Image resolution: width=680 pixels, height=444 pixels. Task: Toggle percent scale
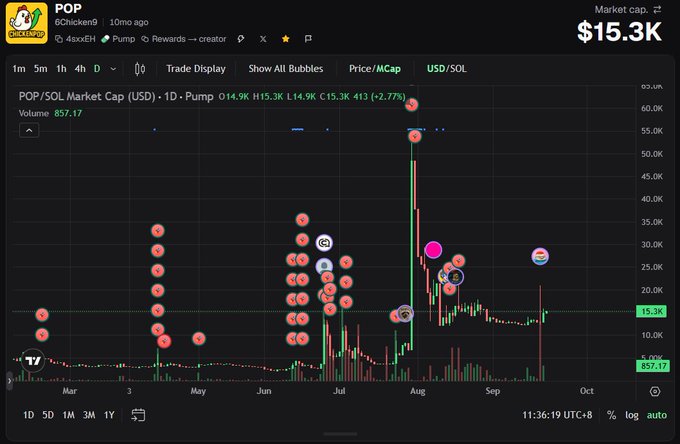pos(611,415)
